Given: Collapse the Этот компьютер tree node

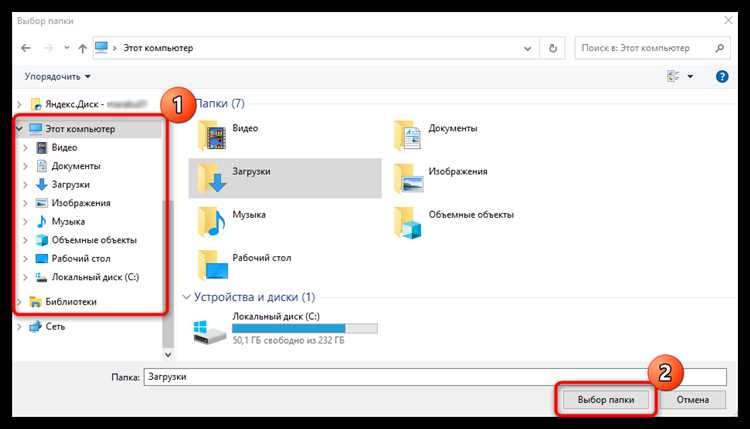Looking at the screenshot, I should coord(20,129).
